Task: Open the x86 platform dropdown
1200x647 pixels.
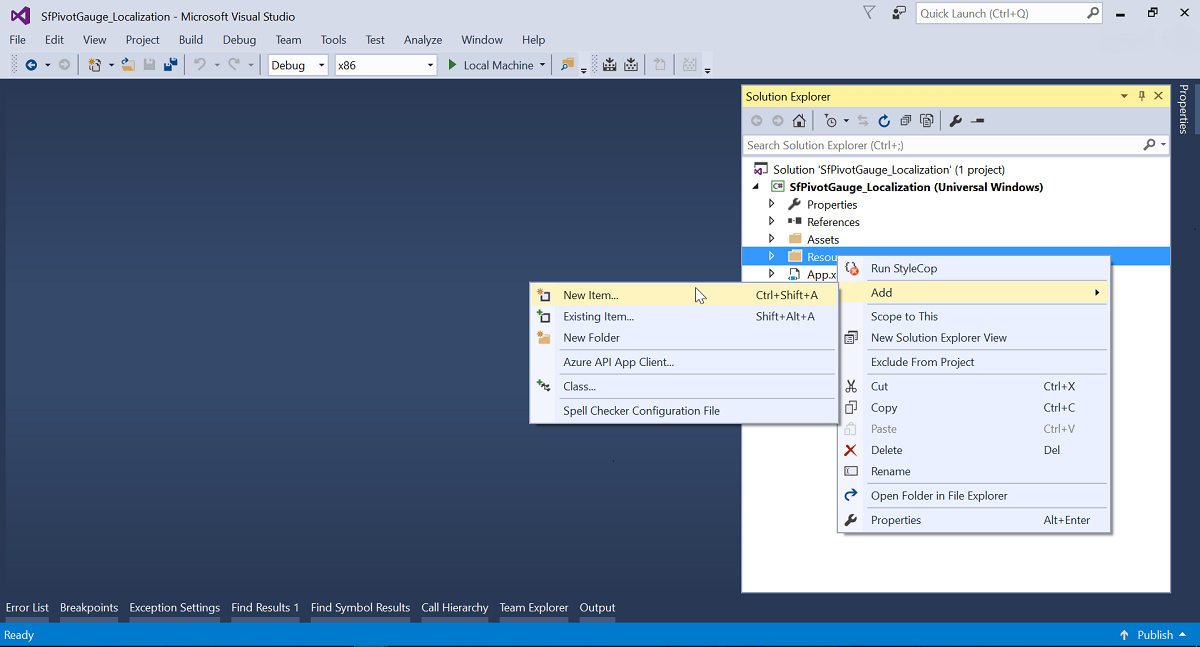Action: (386, 65)
